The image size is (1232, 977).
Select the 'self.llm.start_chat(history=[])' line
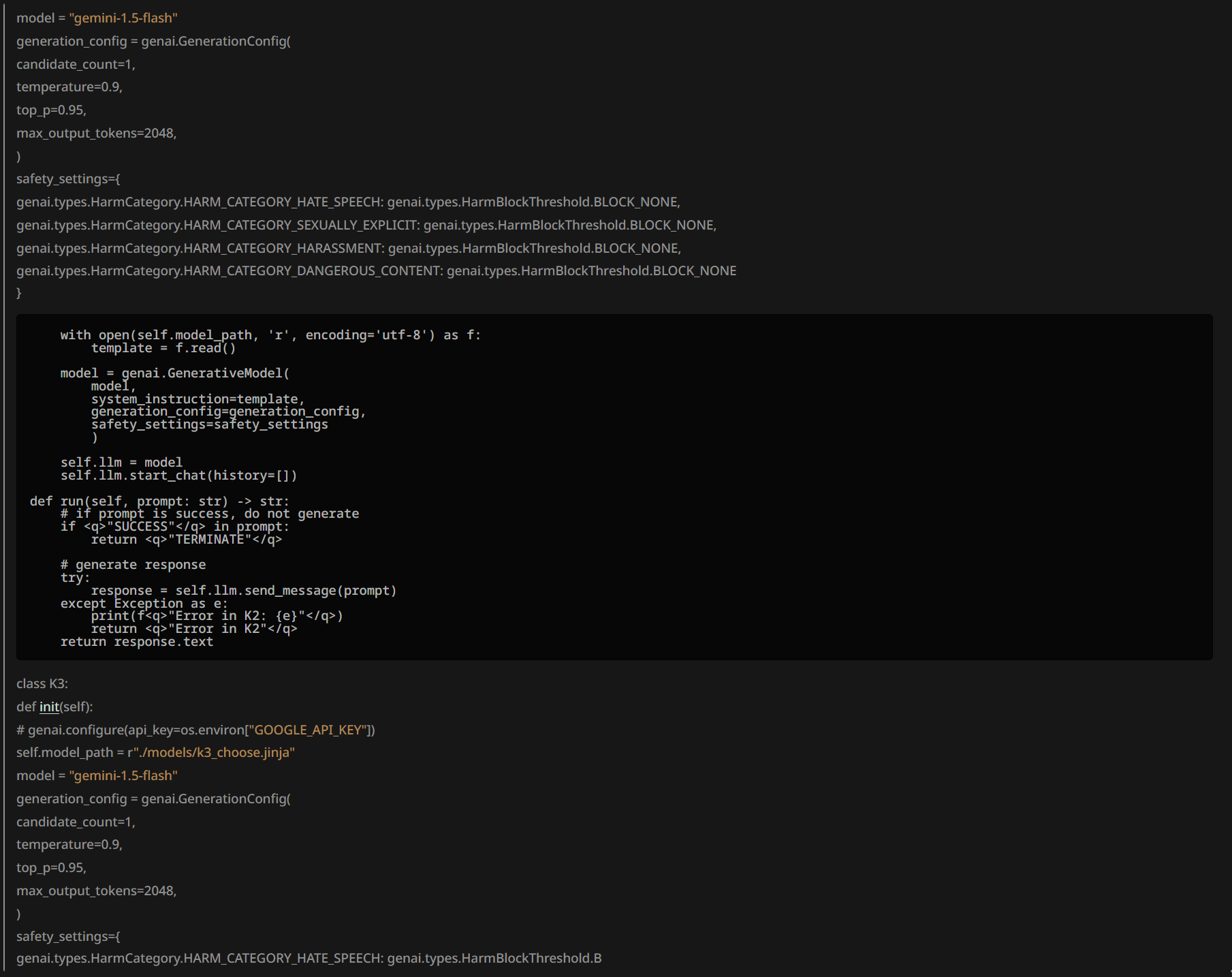point(178,476)
